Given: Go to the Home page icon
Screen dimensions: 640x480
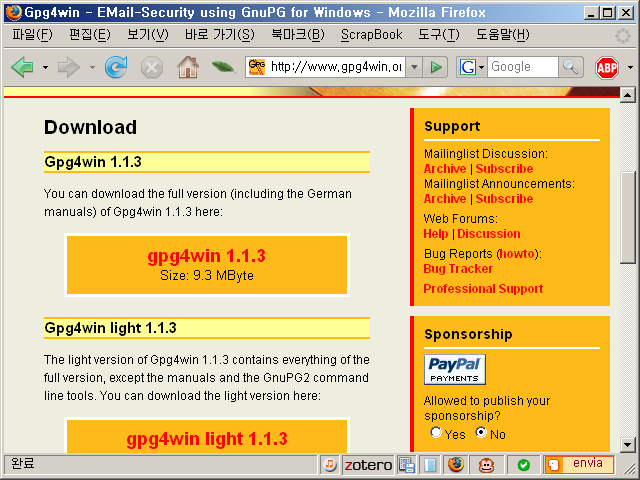Looking at the screenshot, I should pyautogui.click(x=188, y=67).
